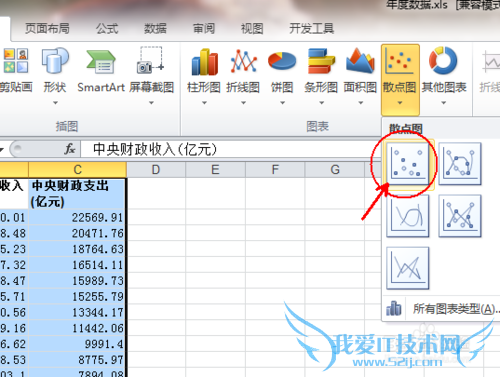This screenshot has width=500, height=377.
Task: Expand the 柱形图 dropdown arrow
Action: point(204,103)
